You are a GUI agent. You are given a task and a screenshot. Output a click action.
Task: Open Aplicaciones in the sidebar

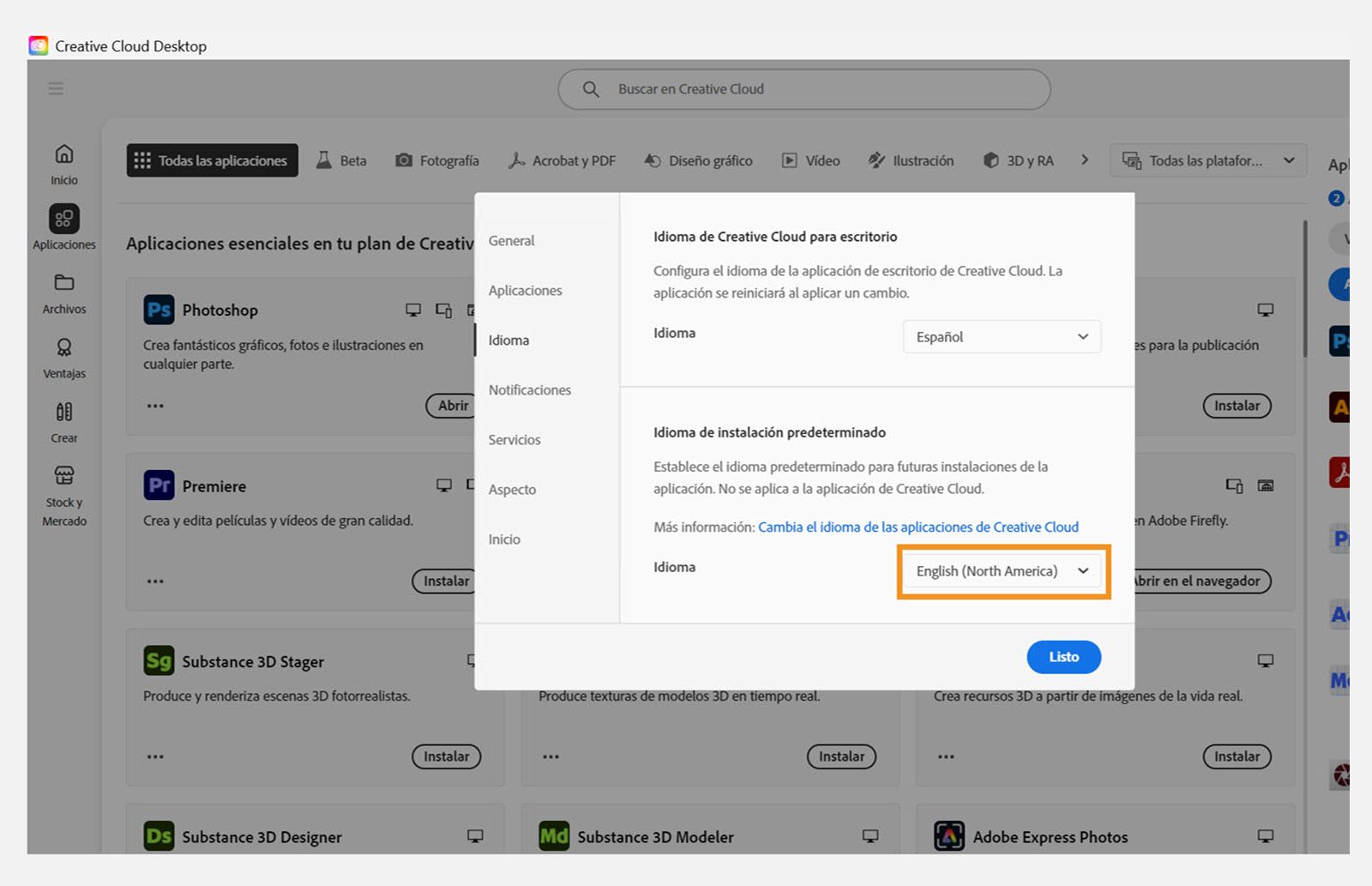(64, 227)
